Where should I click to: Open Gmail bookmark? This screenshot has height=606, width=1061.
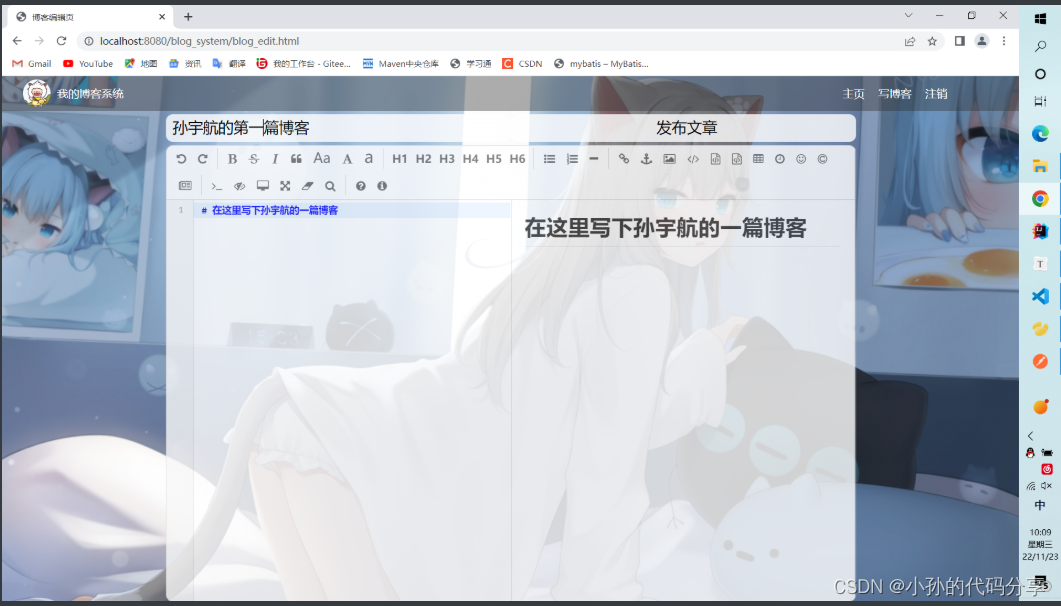(x=32, y=64)
